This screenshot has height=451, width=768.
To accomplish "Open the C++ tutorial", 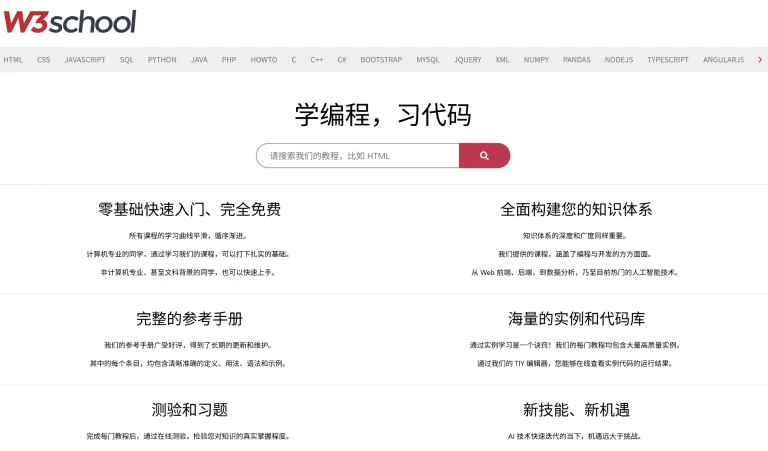I will [317, 60].
